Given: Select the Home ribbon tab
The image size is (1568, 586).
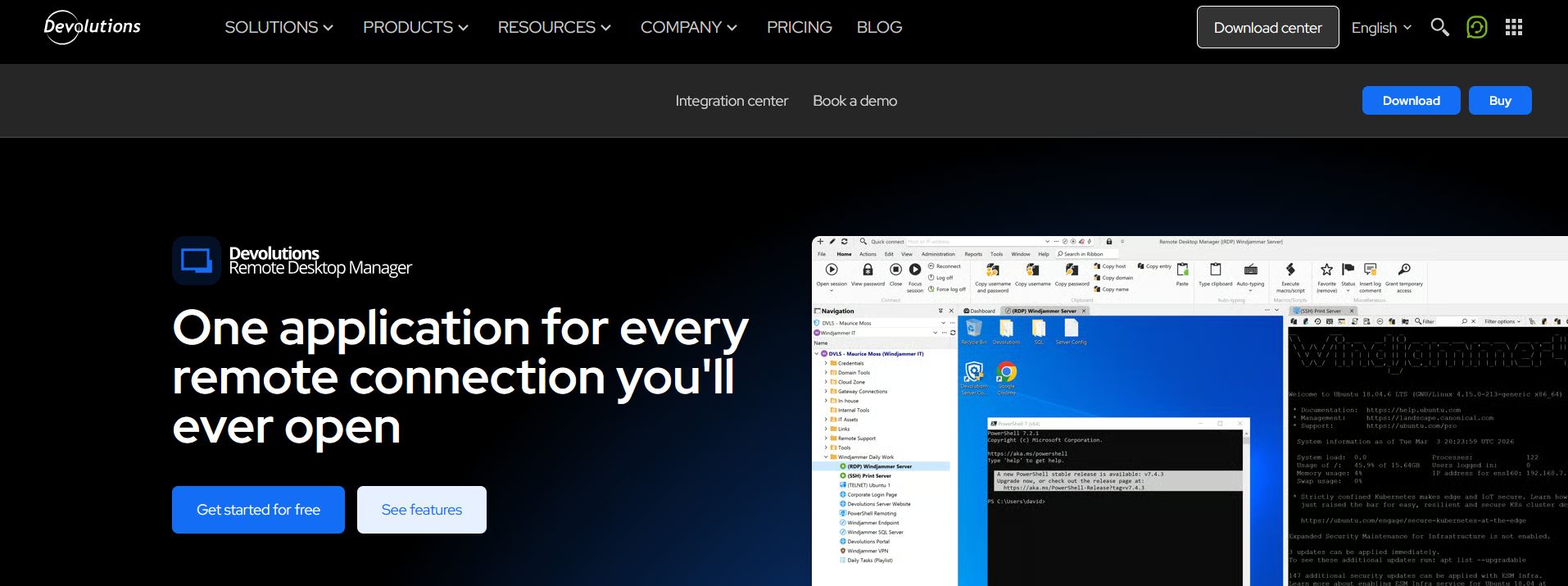Looking at the screenshot, I should pyautogui.click(x=844, y=254).
